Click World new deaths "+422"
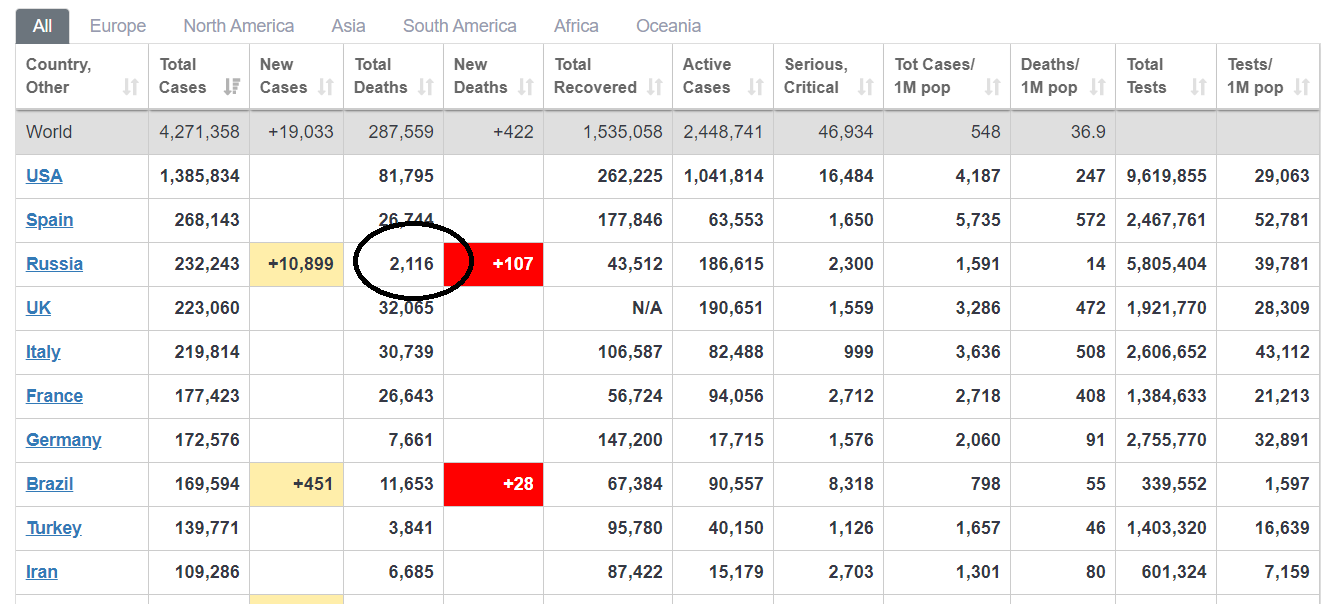This screenshot has width=1333, height=604. pos(514,132)
